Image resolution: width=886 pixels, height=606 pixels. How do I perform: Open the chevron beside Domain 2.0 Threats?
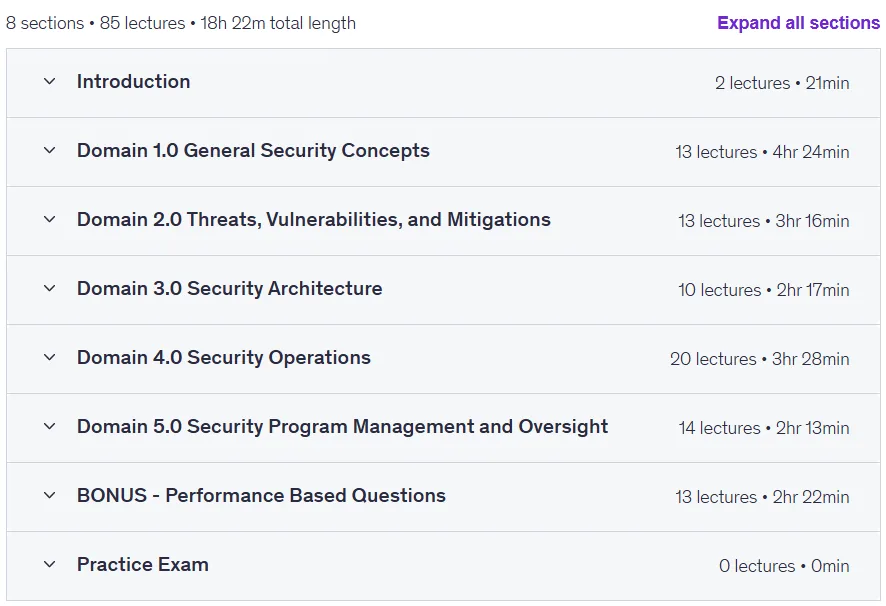pos(50,219)
